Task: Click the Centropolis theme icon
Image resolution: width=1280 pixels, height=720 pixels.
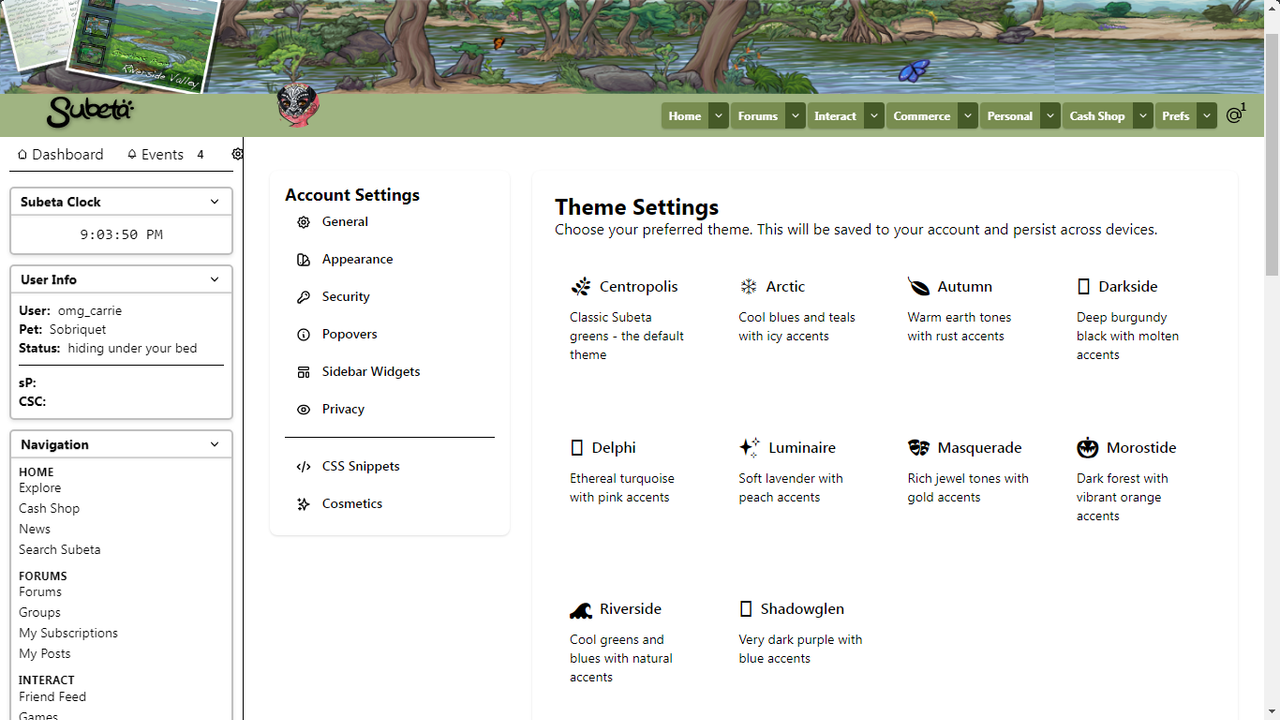Action: pyautogui.click(x=581, y=287)
